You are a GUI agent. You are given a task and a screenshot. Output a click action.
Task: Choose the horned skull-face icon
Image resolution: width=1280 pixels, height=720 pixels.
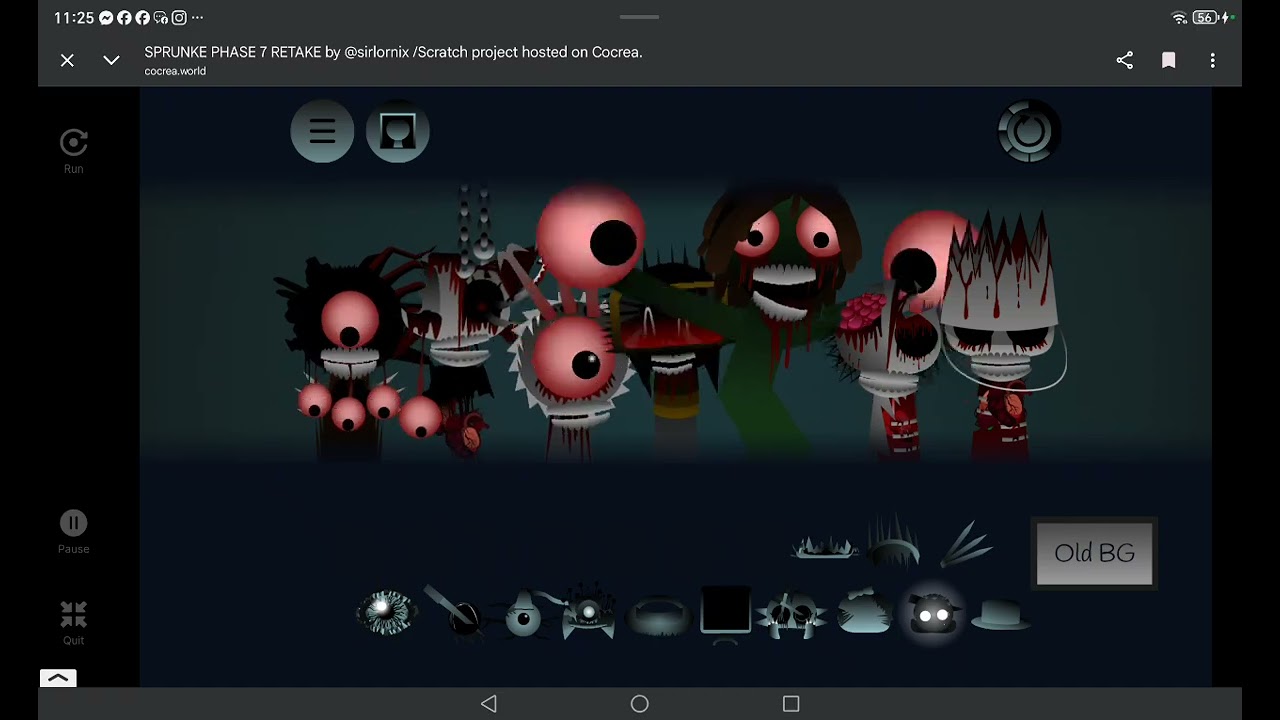tap(792, 614)
